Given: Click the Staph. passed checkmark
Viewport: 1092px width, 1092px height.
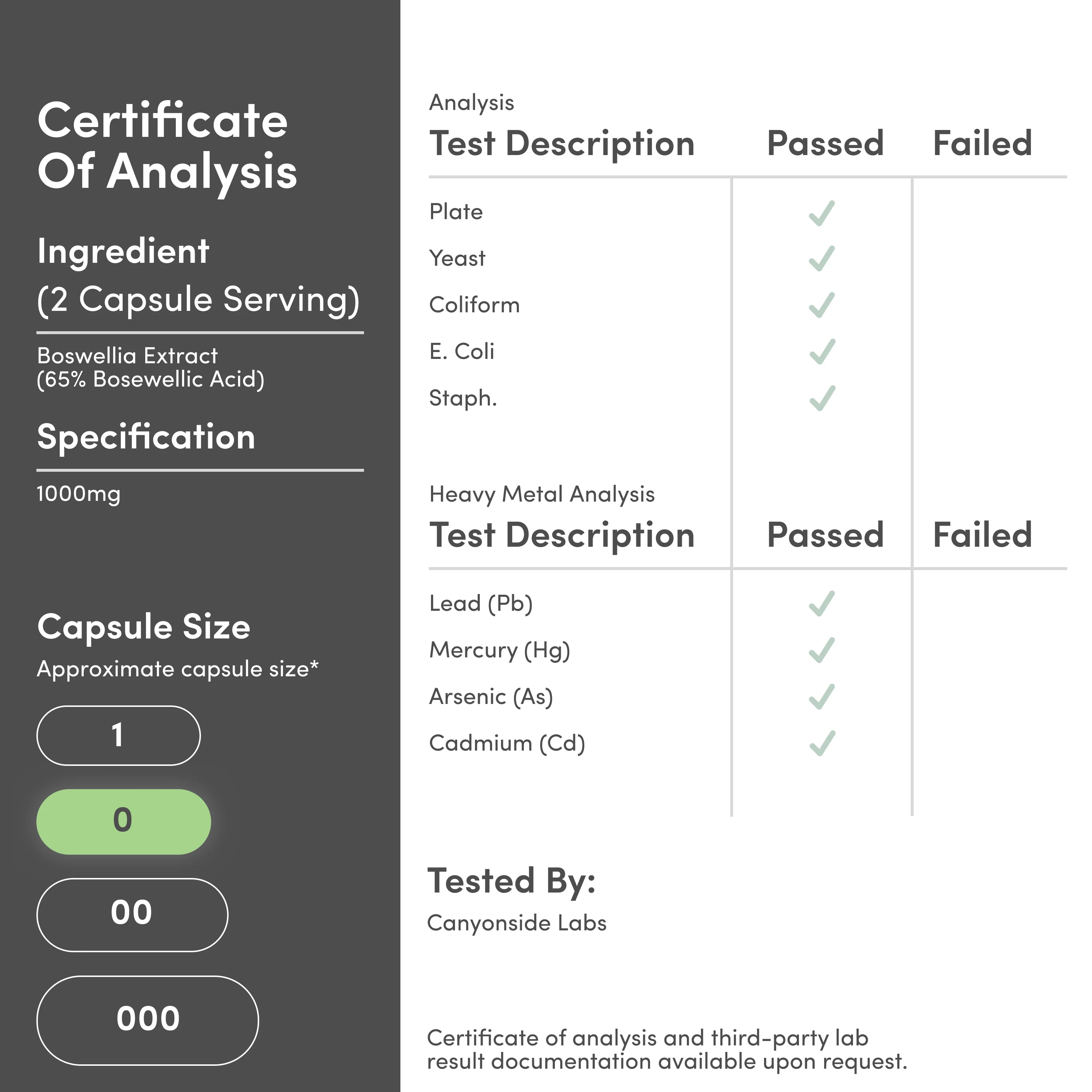Looking at the screenshot, I should pyautogui.click(x=821, y=398).
